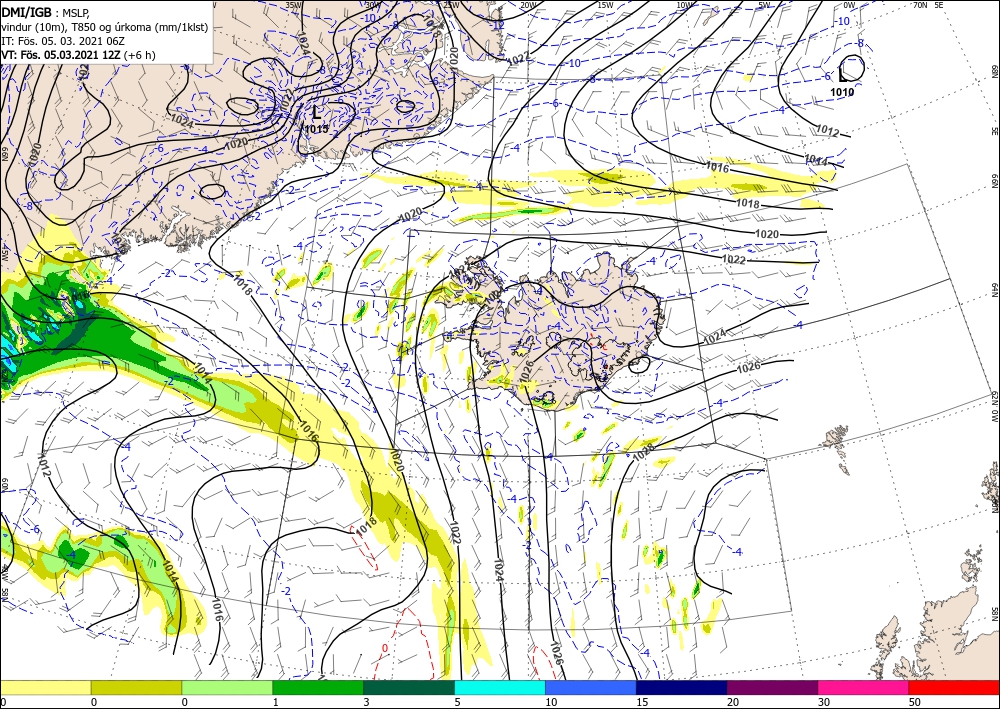Click the '1026' isobar label on southwest Iceland

(x=525, y=374)
